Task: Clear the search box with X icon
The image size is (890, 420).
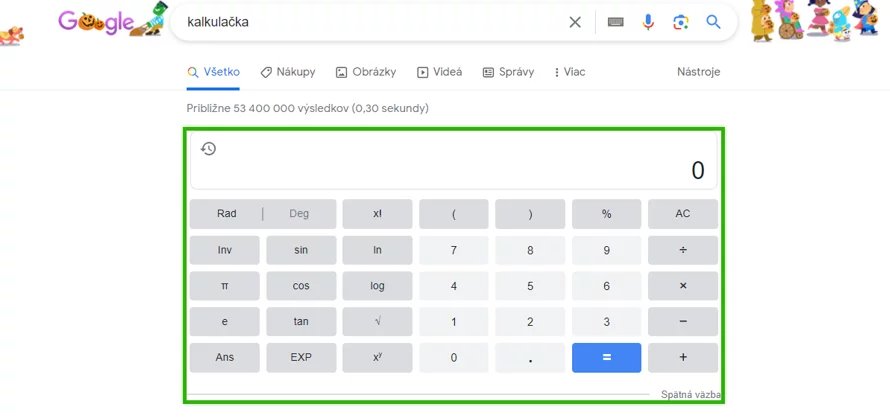Action: point(575,22)
